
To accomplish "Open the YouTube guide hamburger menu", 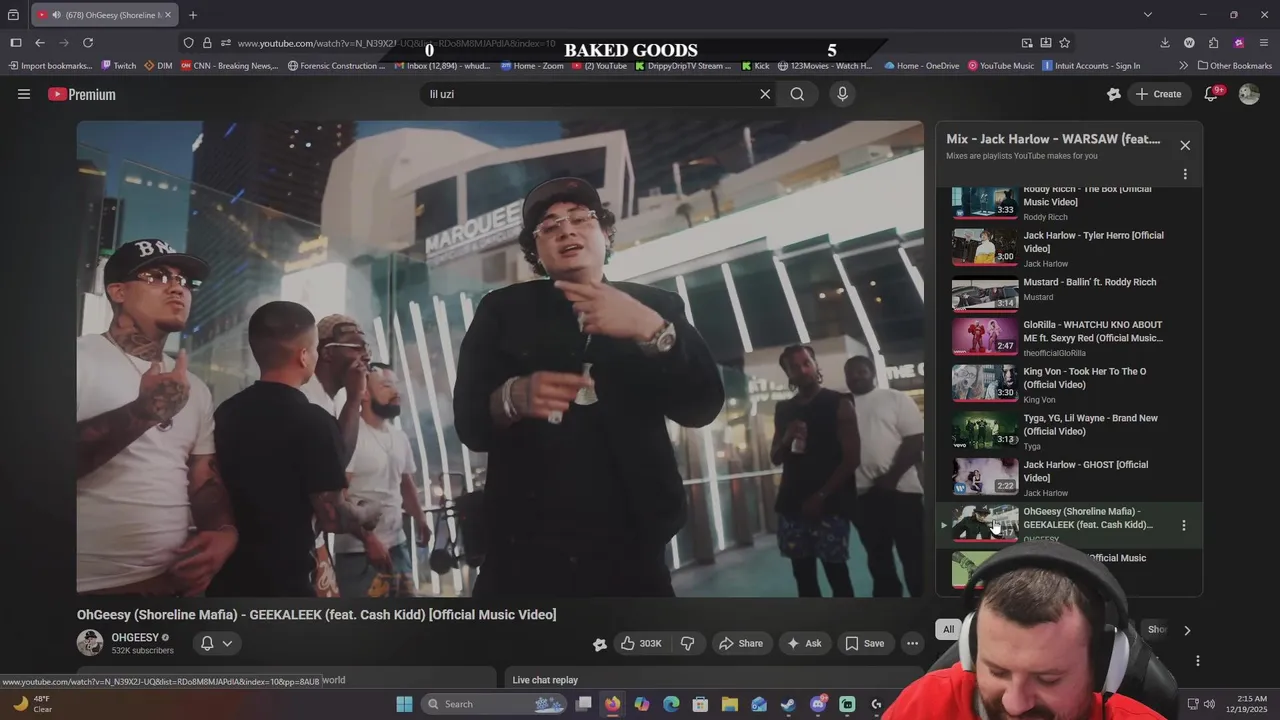I will click(24, 94).
